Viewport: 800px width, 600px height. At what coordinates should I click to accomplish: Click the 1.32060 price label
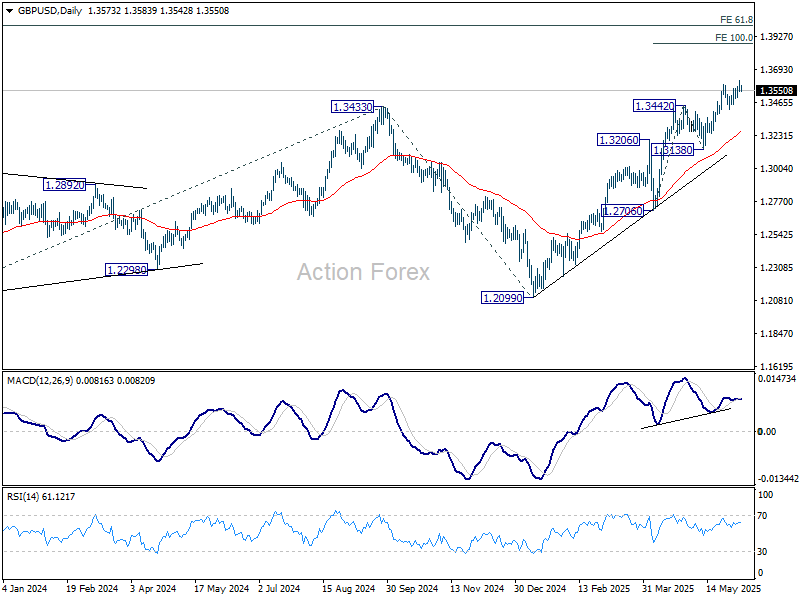point(618,140)
